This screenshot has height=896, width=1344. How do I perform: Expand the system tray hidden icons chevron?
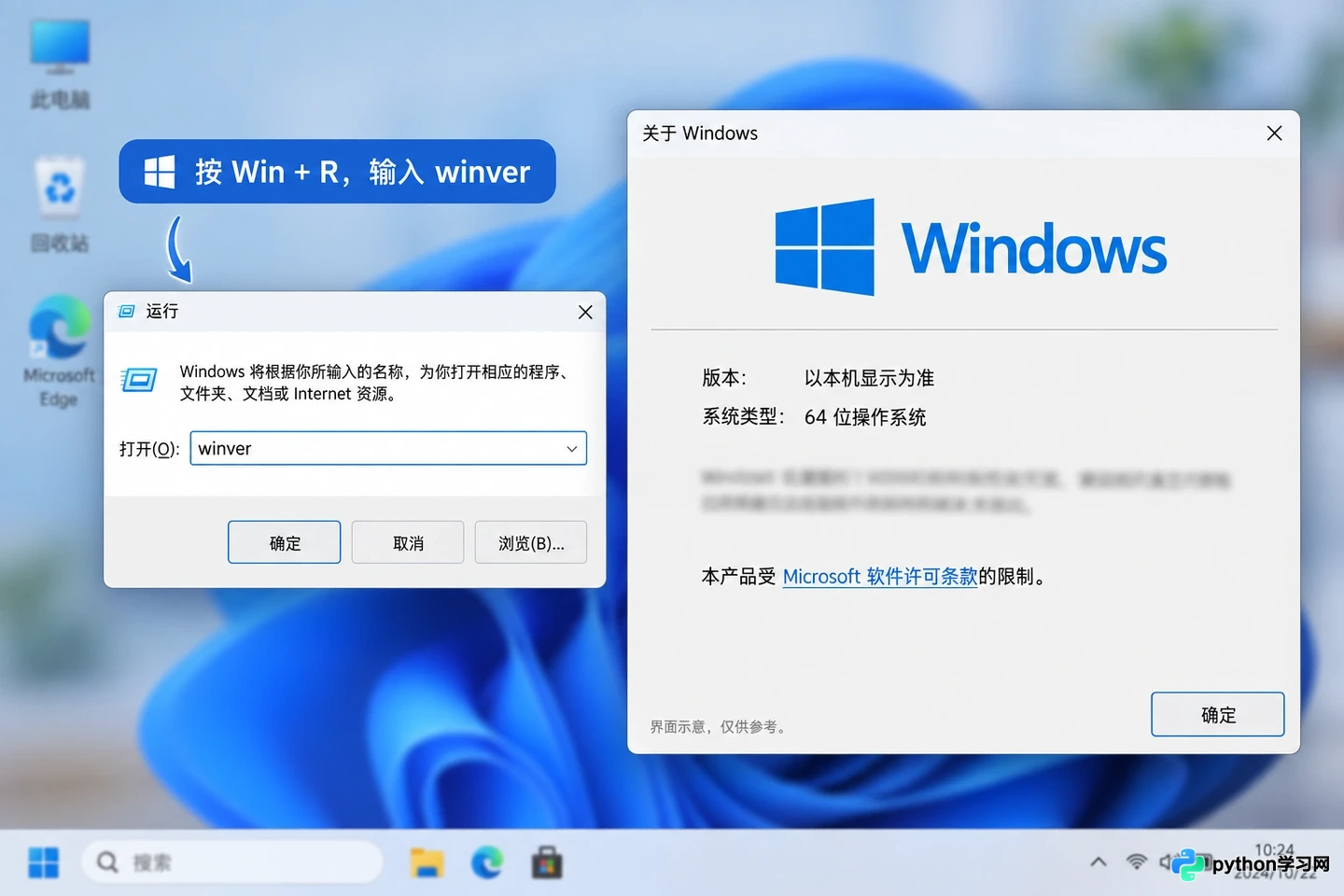click(x=1099, y=861)
